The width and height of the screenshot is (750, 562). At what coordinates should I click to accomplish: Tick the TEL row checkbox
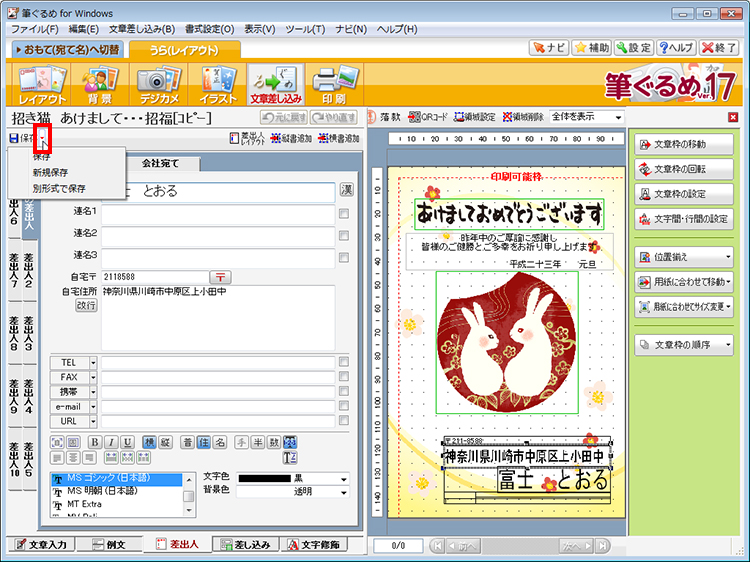pyautogui.click(x=344, y=362)
